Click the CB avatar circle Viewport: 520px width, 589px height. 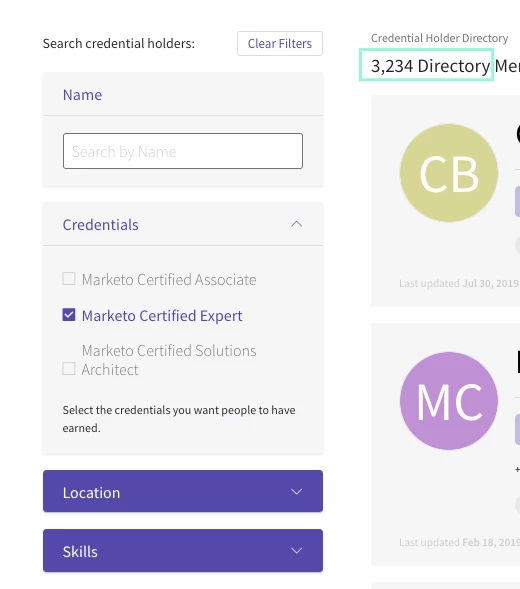(x=449, y=173)
